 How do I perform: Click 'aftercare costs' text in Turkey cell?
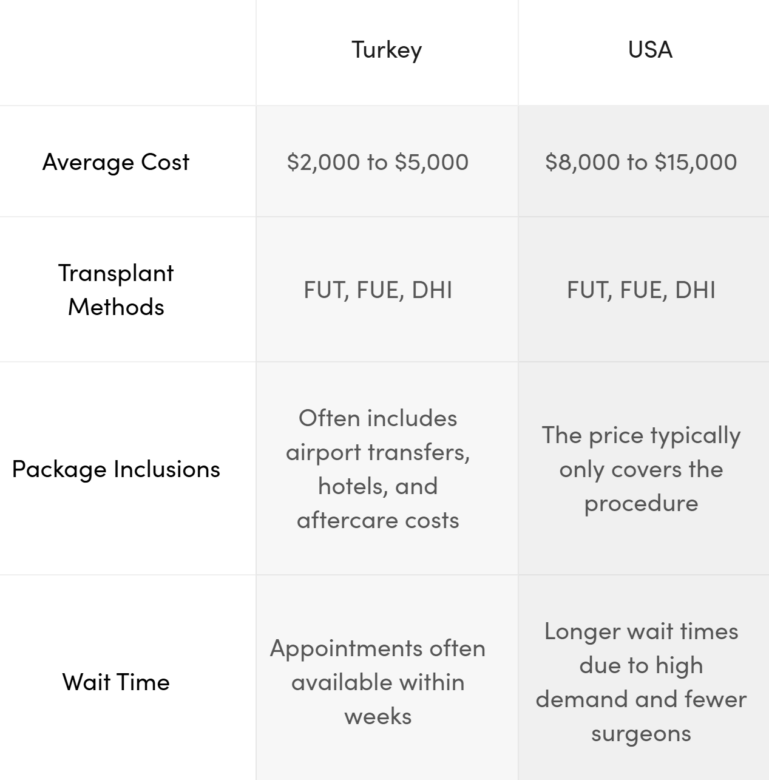pos(378,520)
